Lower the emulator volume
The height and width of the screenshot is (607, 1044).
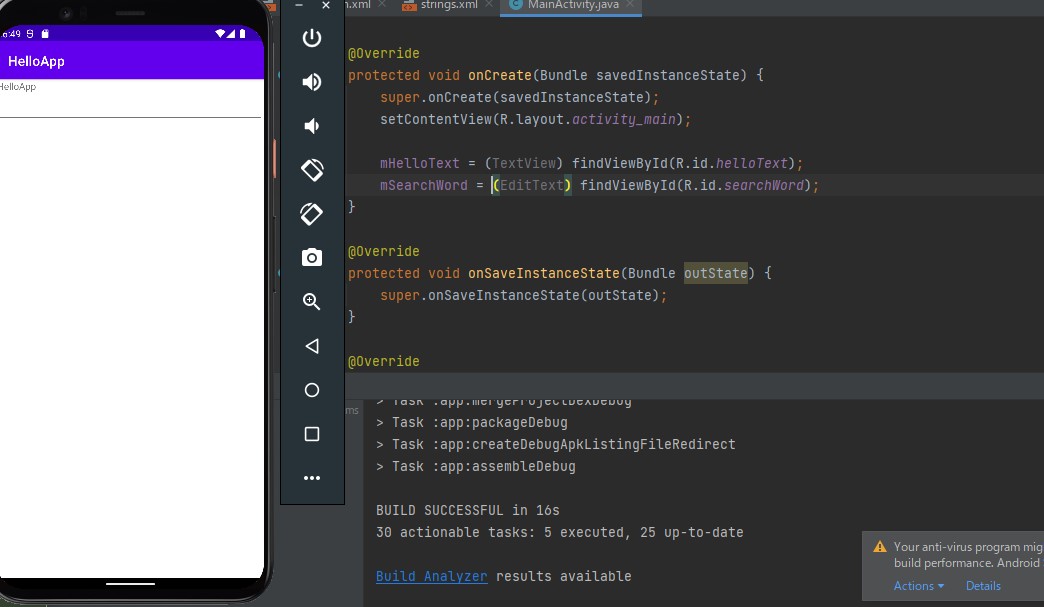point(312,126)
